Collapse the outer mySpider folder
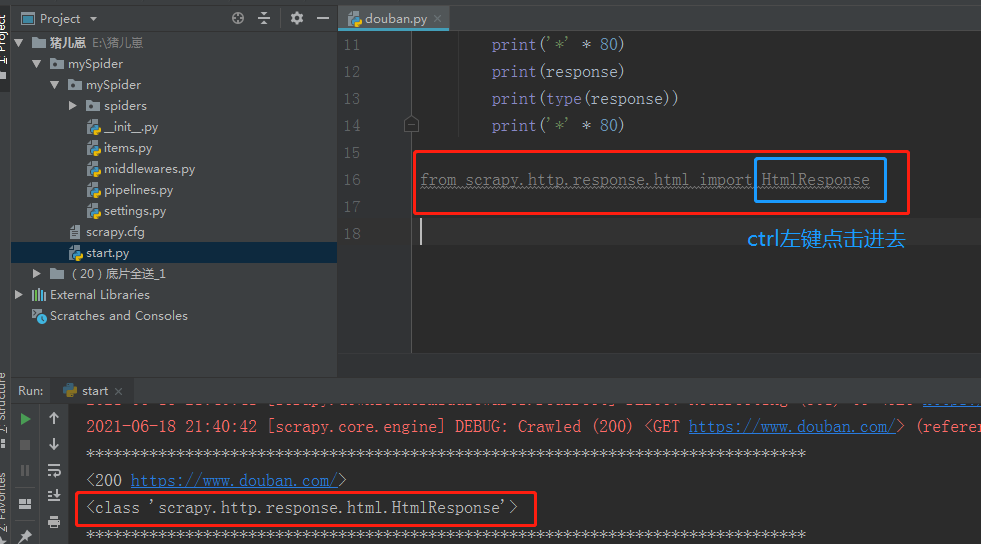The height and width of the screenshot is (544, 981). coord(36,64)
